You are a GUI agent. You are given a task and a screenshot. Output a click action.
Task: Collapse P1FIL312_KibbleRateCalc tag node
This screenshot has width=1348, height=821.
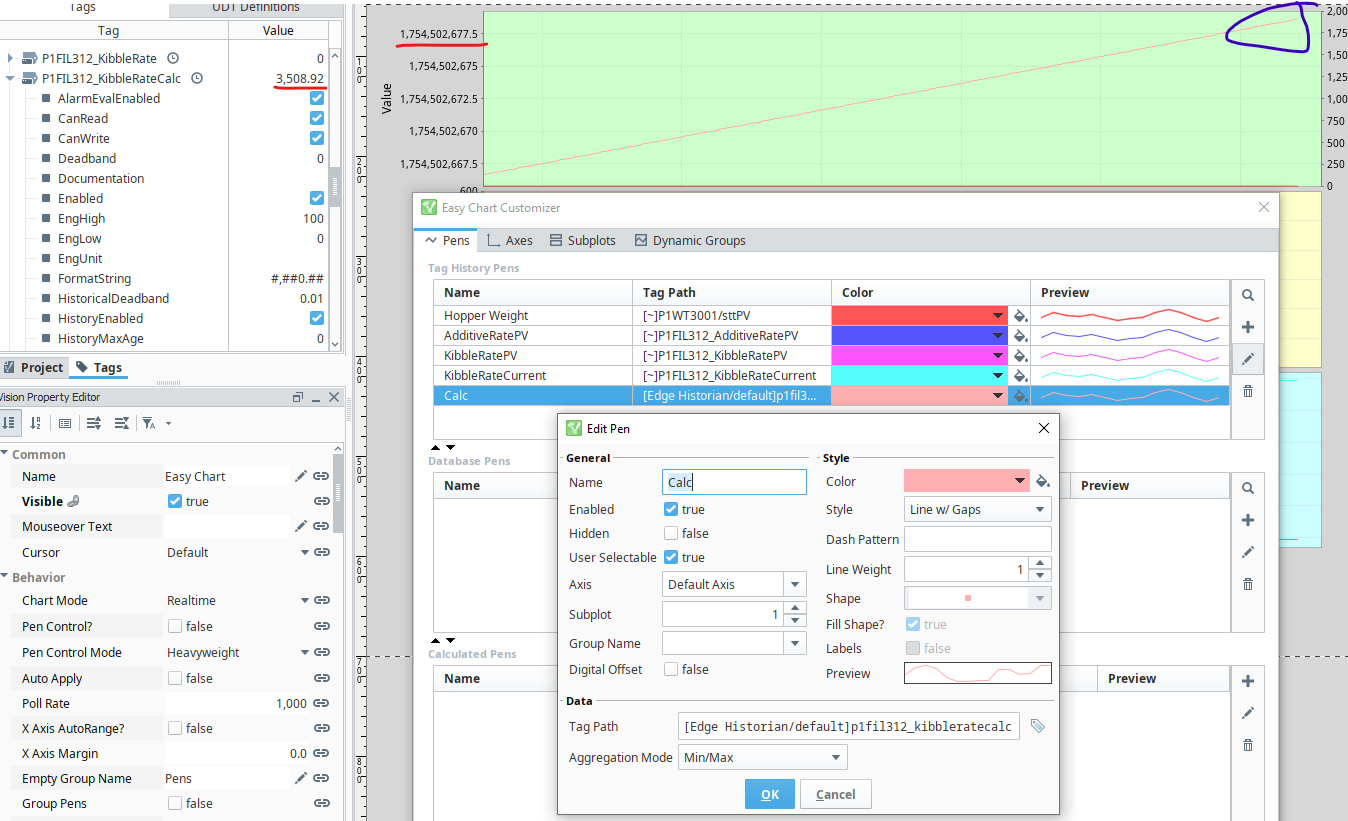[10, 78]
